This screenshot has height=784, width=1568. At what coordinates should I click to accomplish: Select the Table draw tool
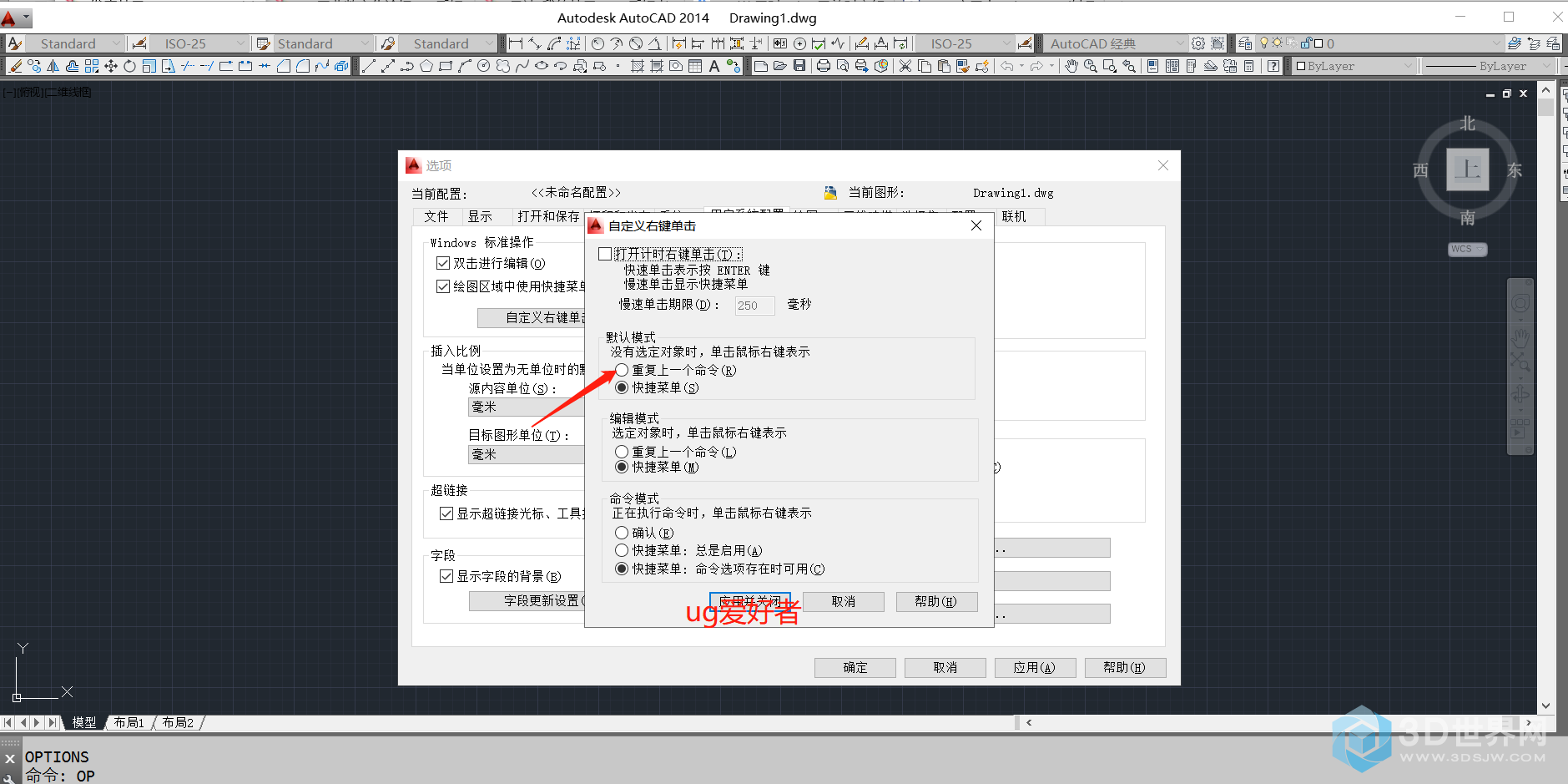[695, 66]
